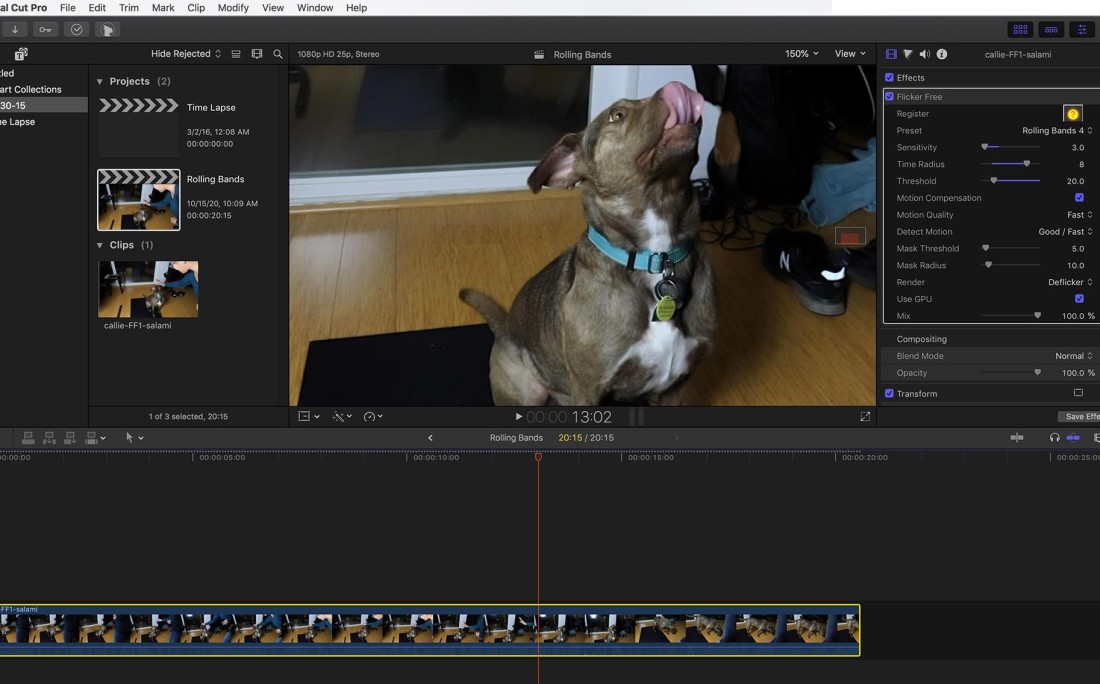Toggle the inspector sliders button in toolbar
Viewport: 1100px width, 684px height.
1081,30
